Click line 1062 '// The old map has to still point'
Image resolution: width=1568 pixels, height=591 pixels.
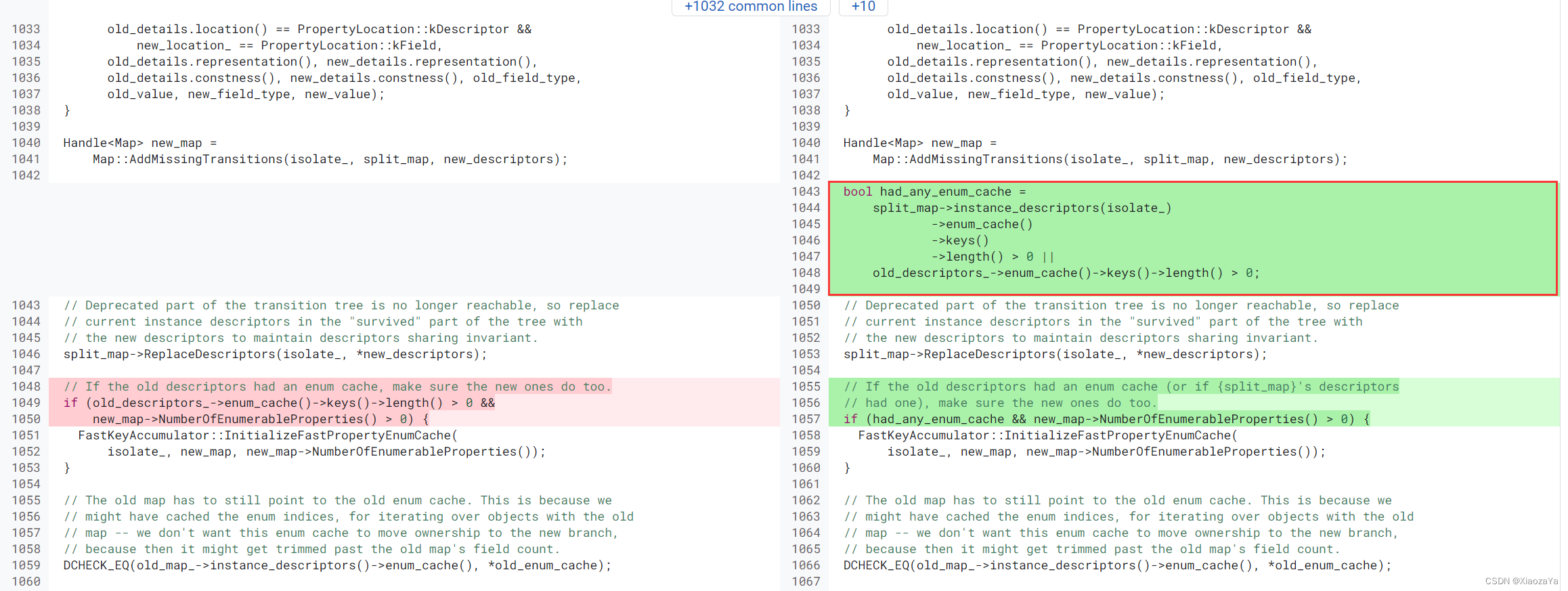tap(1117, 500)
